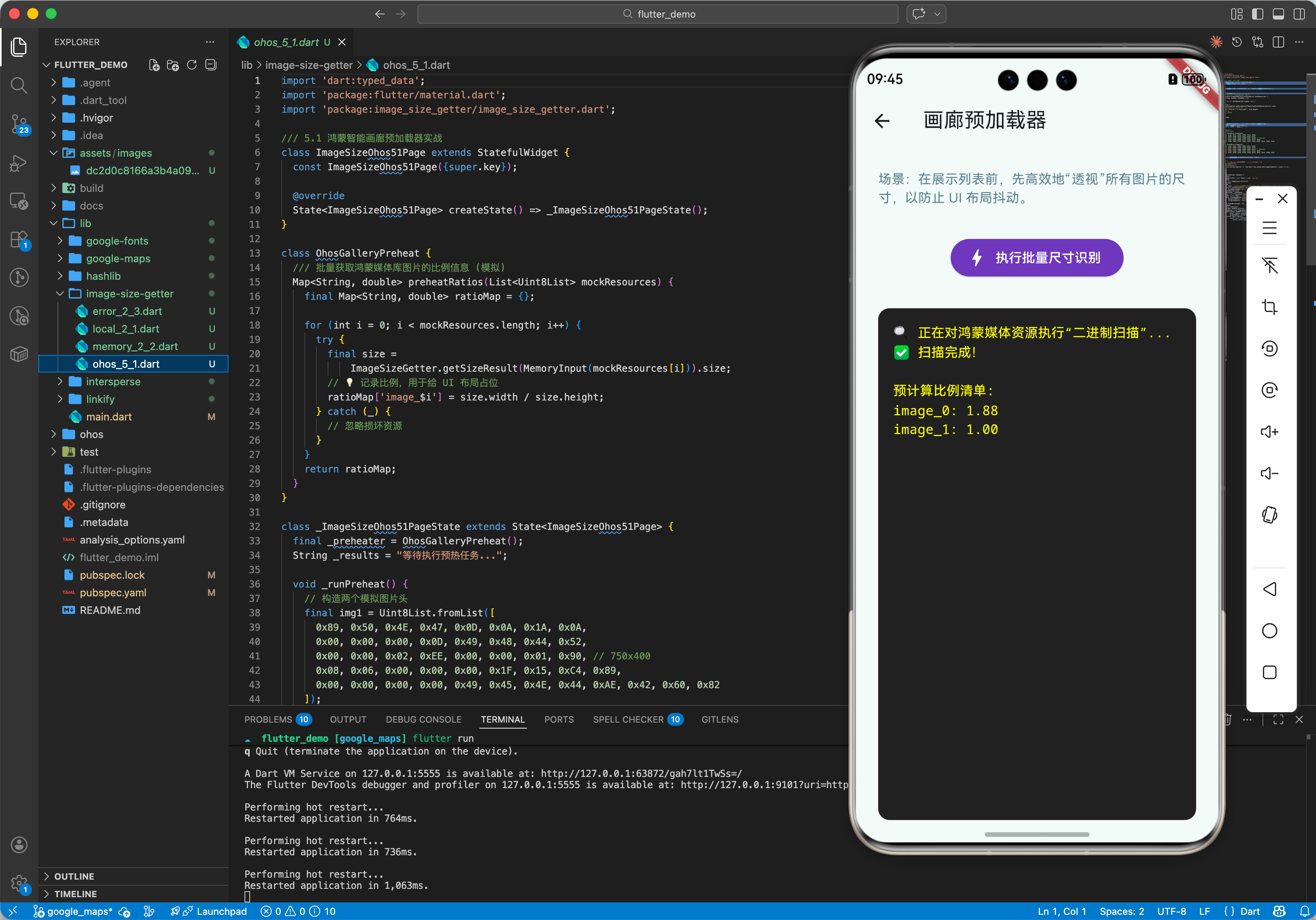Viewport: 1316px width, 920px height.
Task: Toggle the secondary side bar layout icon
Action: [x=1299, y=14]
